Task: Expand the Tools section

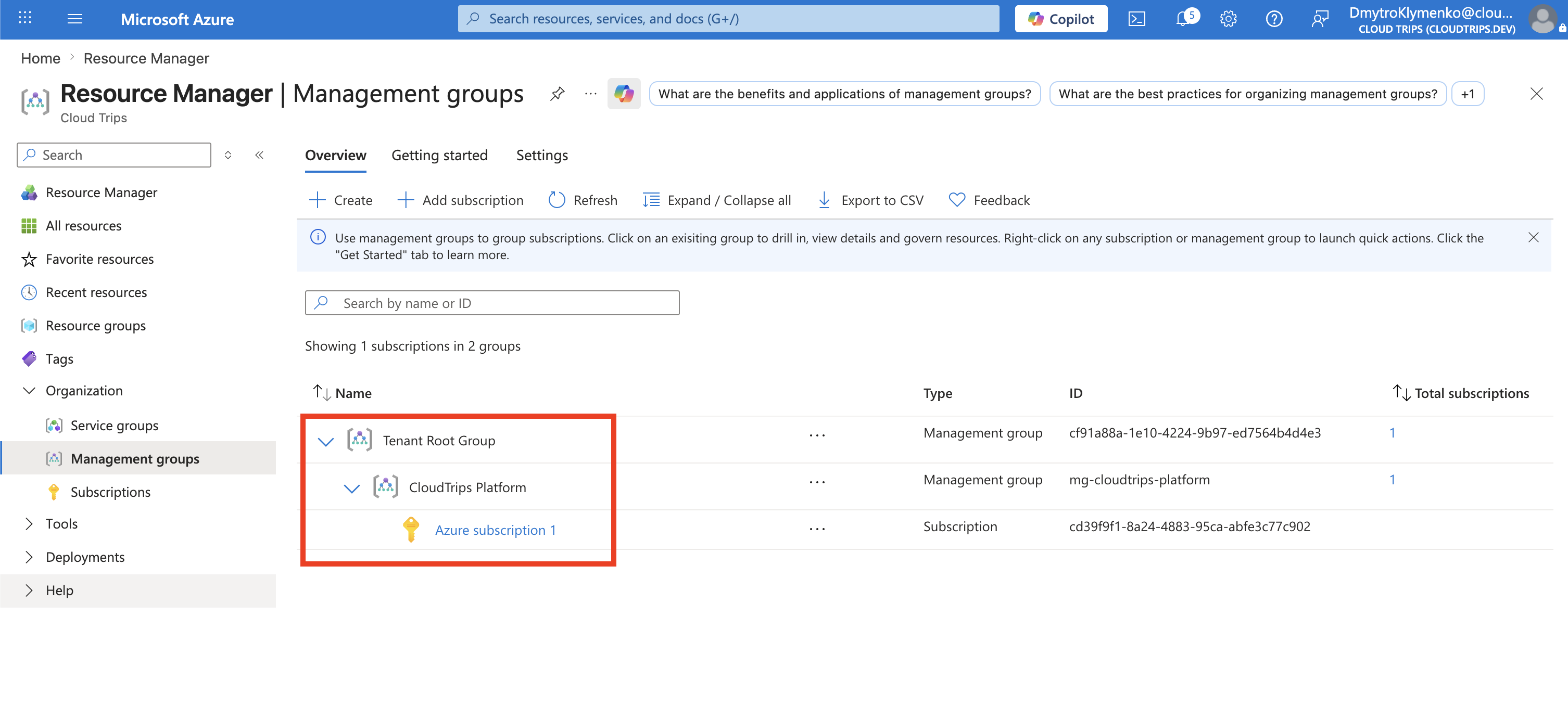Action: (28, 524)
